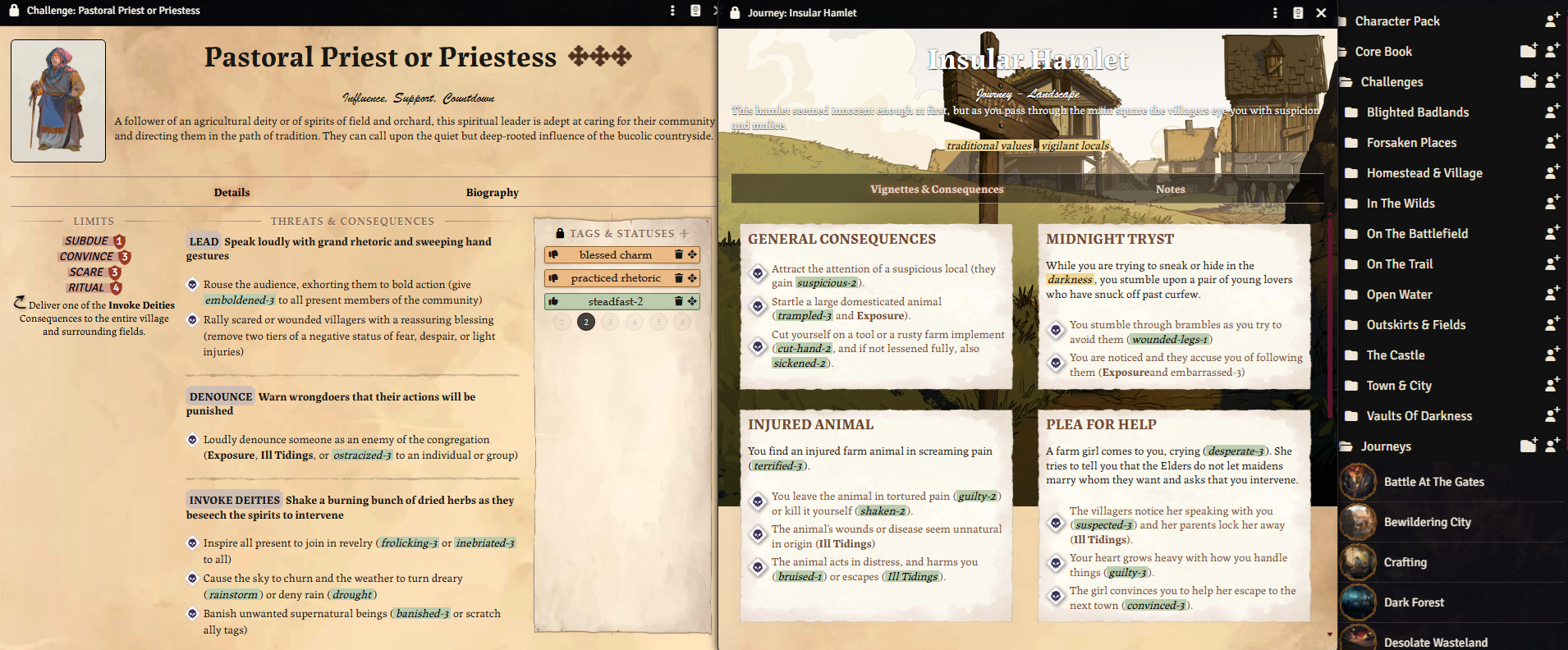Click the sheet icon in Pastoral Priest header

click(695, 11)
